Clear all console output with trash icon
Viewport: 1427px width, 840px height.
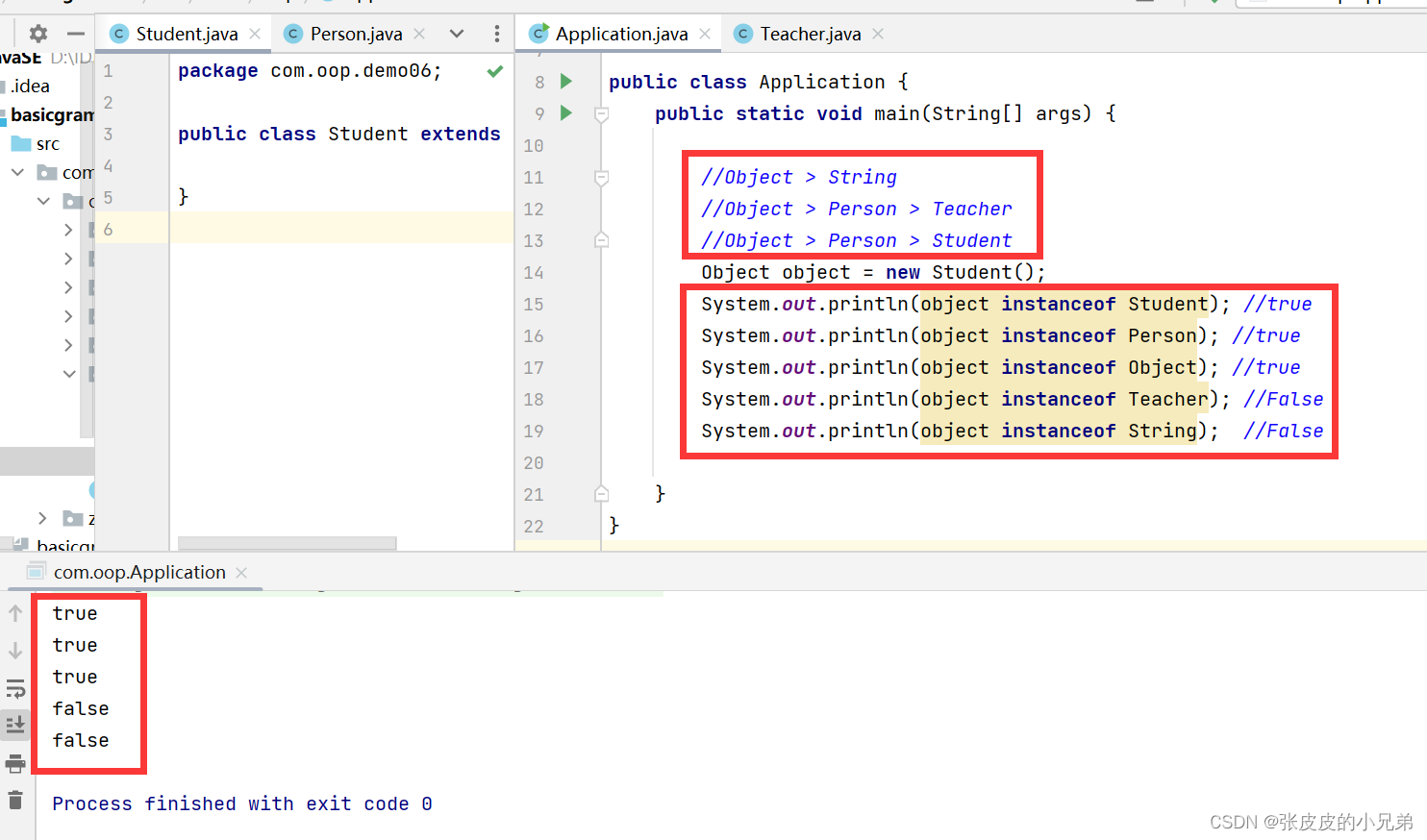coord(15,800)
